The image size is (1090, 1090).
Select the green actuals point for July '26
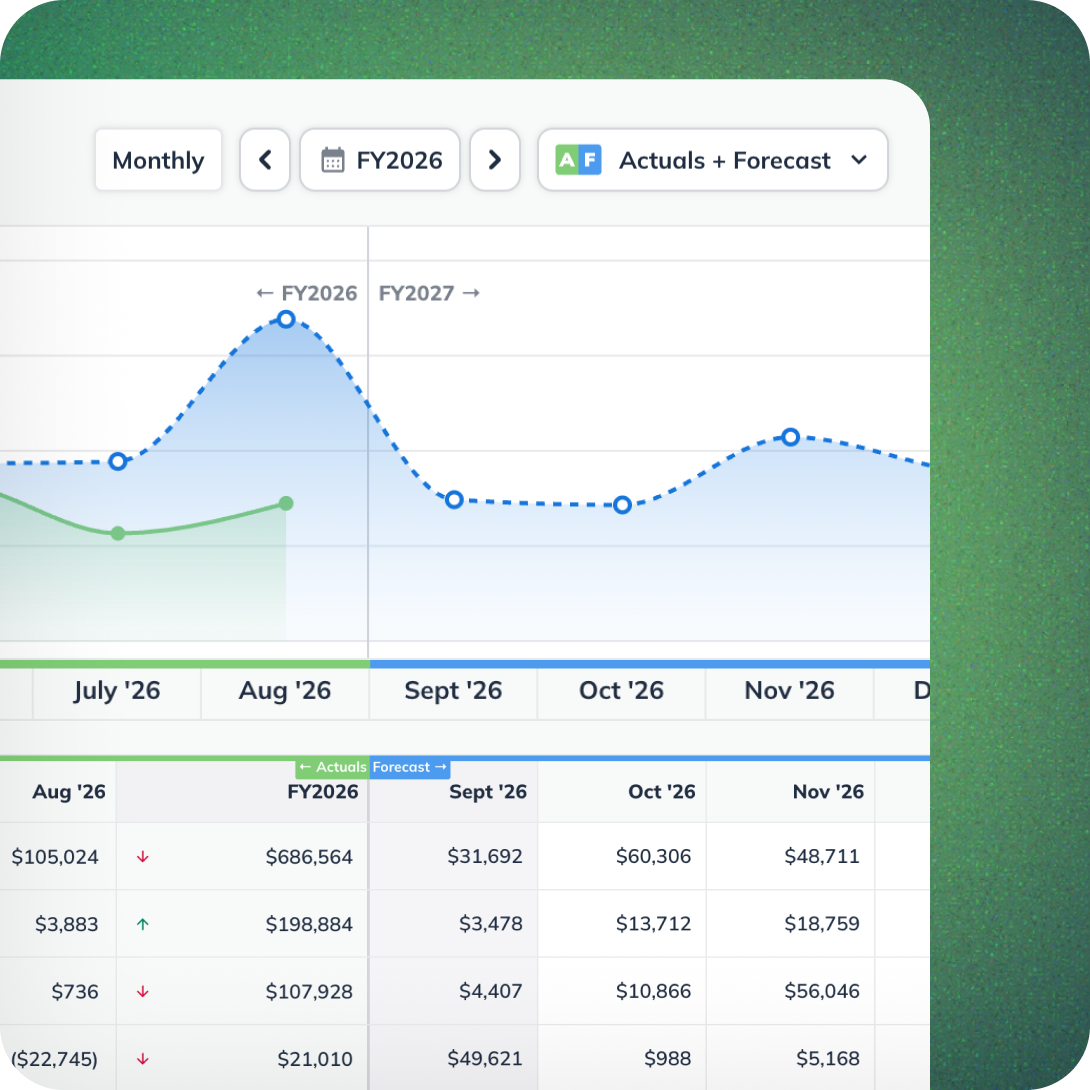118,533
